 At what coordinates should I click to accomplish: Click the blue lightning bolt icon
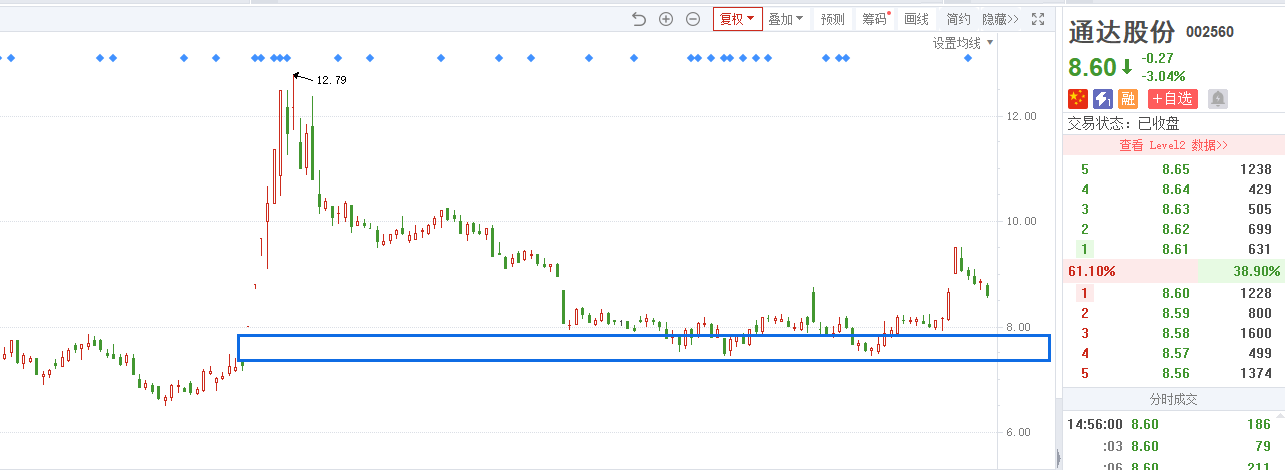[x=1103, y=98]
